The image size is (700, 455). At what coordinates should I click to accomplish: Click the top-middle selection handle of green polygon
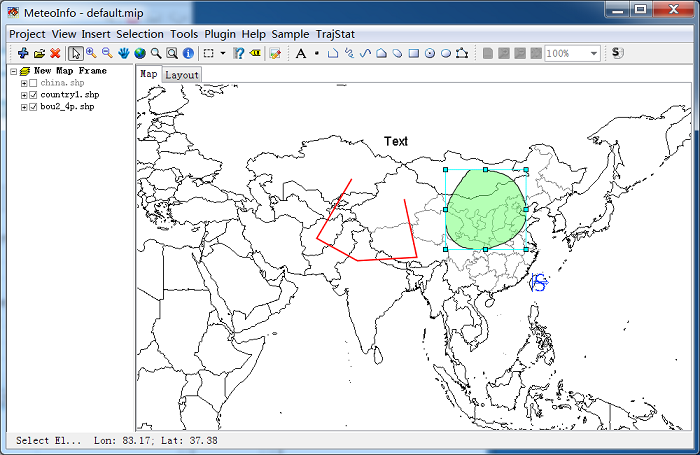[x=486, y=170]
